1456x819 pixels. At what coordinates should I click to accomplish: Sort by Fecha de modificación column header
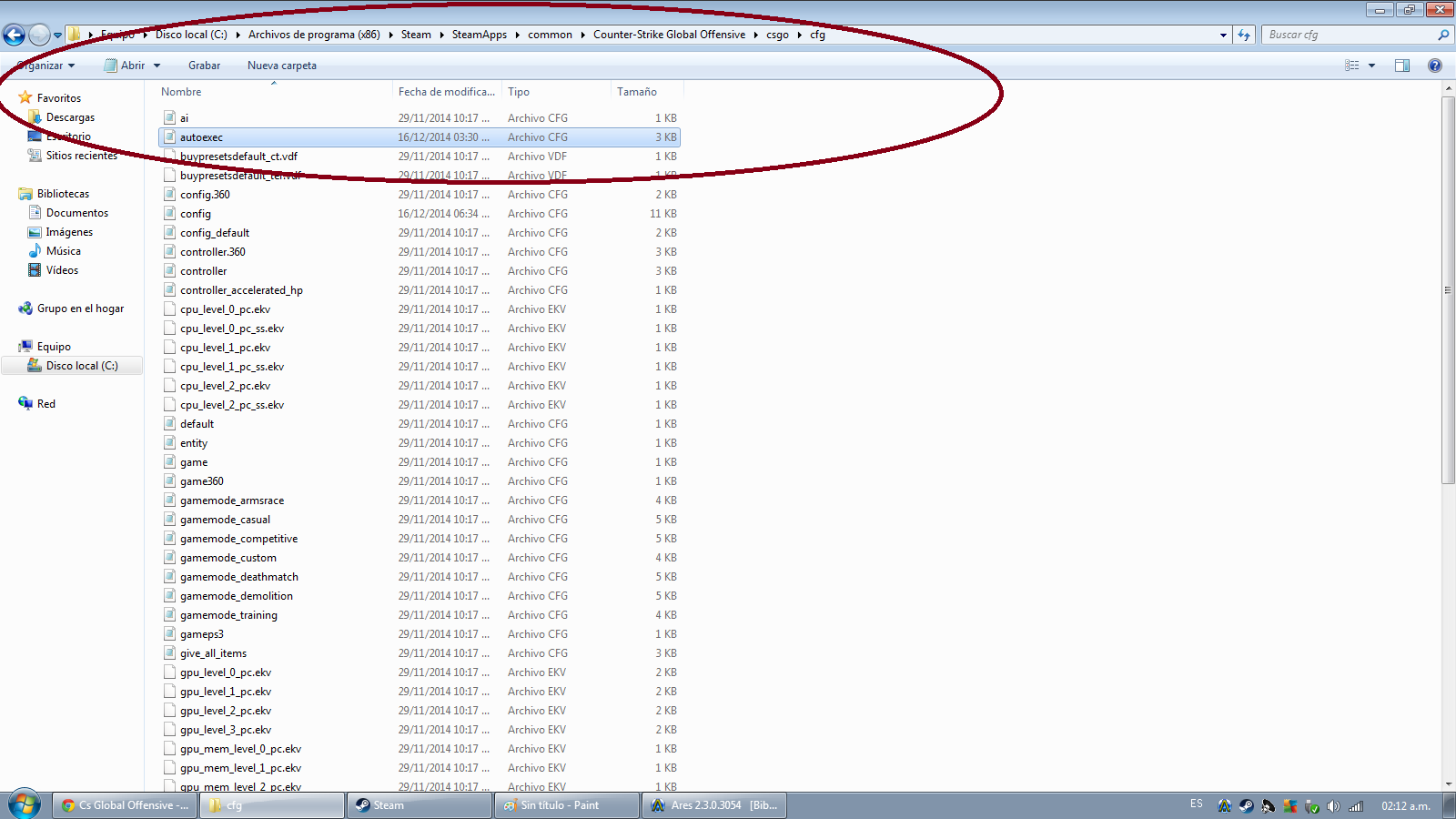pos(447,92)
